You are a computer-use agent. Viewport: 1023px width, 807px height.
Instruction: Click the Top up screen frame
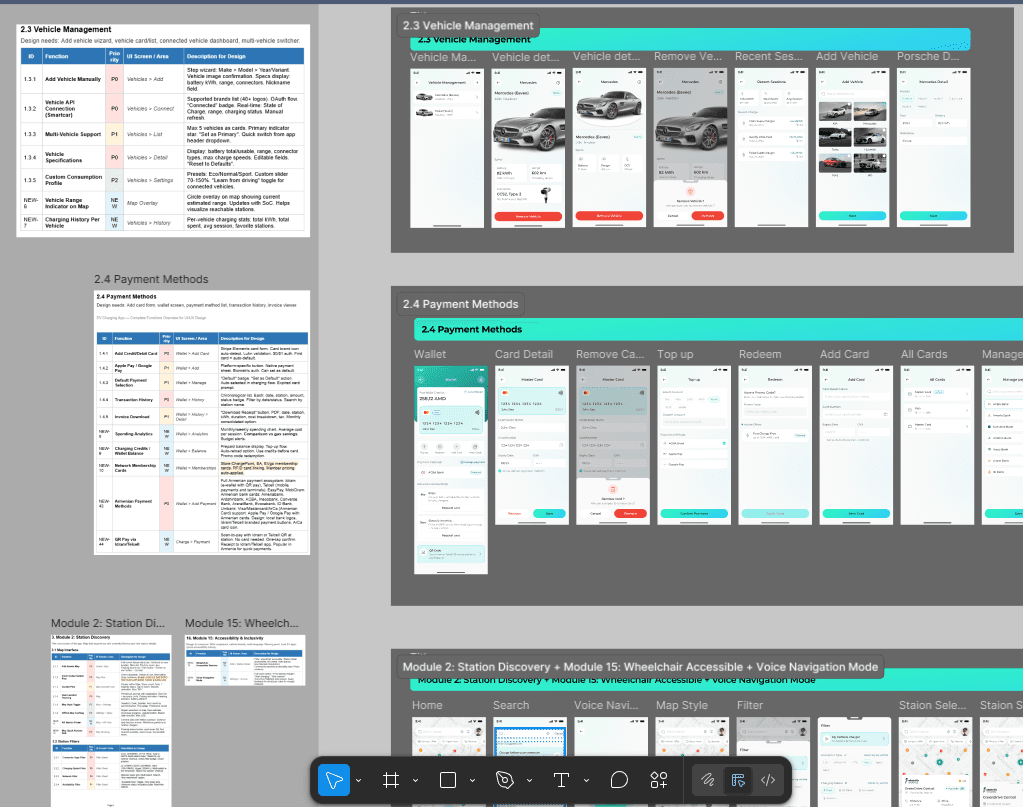pyautogui.click(x=694, y=445)
